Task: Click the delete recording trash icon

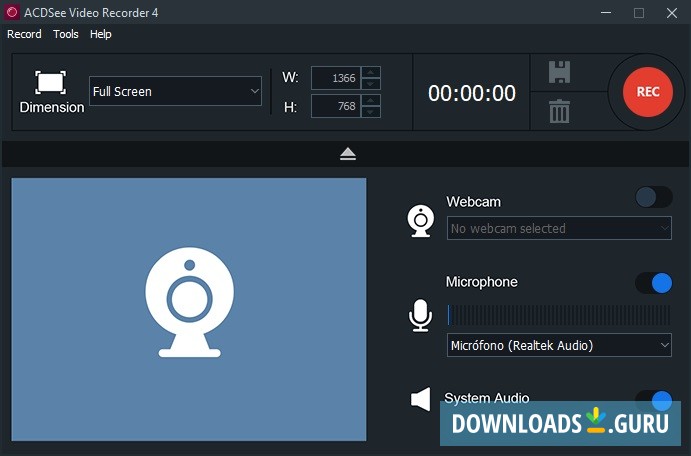Action: pyautogui.click(x=559, y=111)
